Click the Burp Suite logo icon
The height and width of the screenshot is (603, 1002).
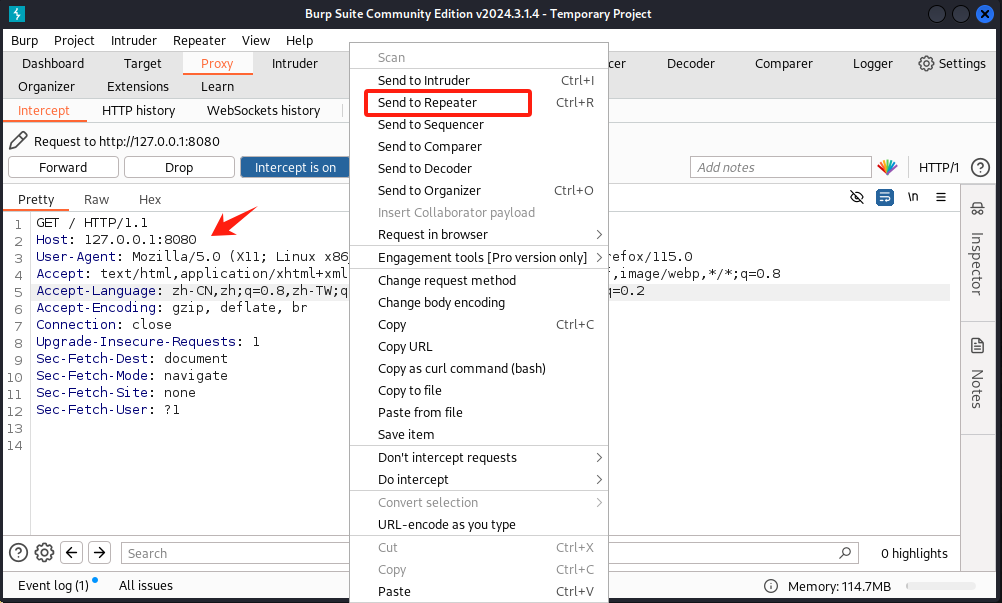(17, 13)
